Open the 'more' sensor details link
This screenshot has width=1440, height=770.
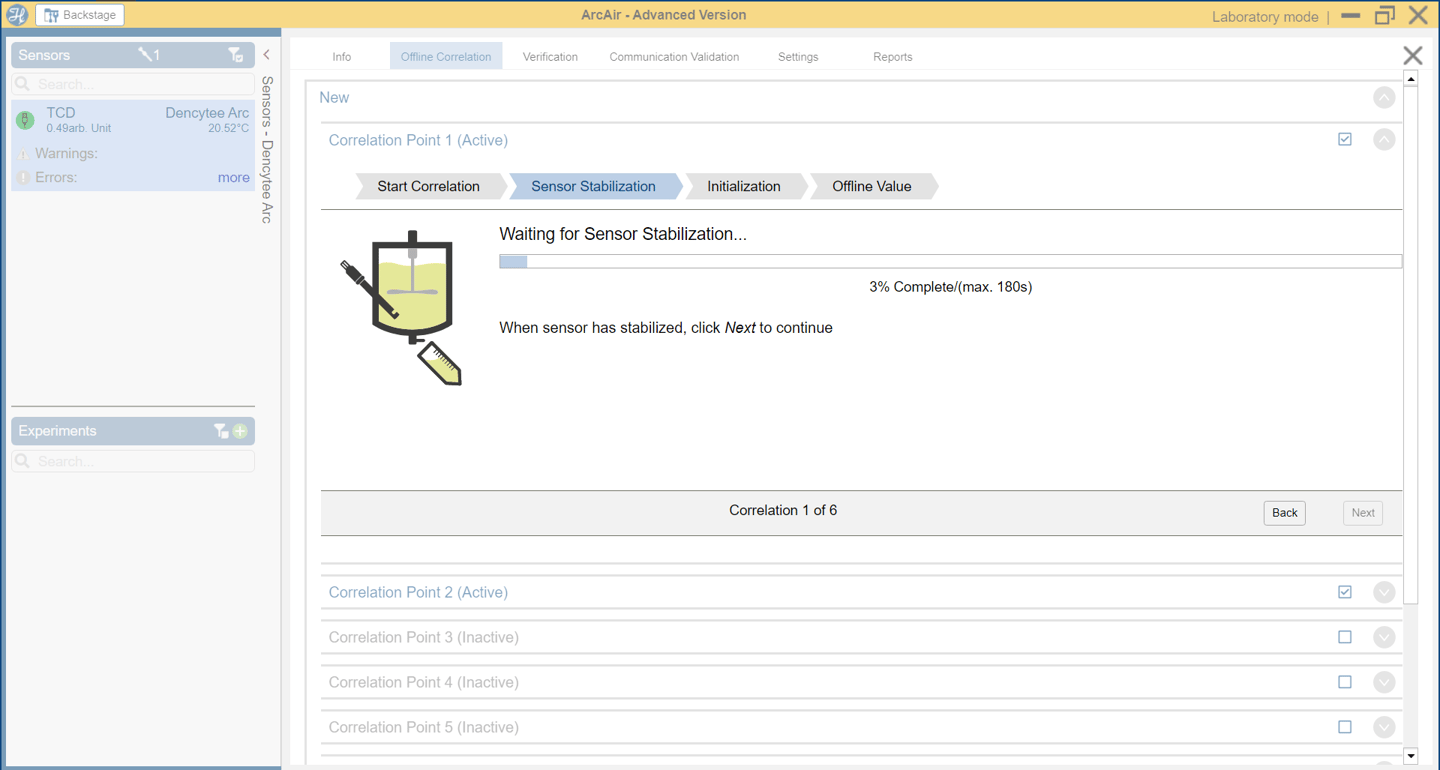pos(234,178)
